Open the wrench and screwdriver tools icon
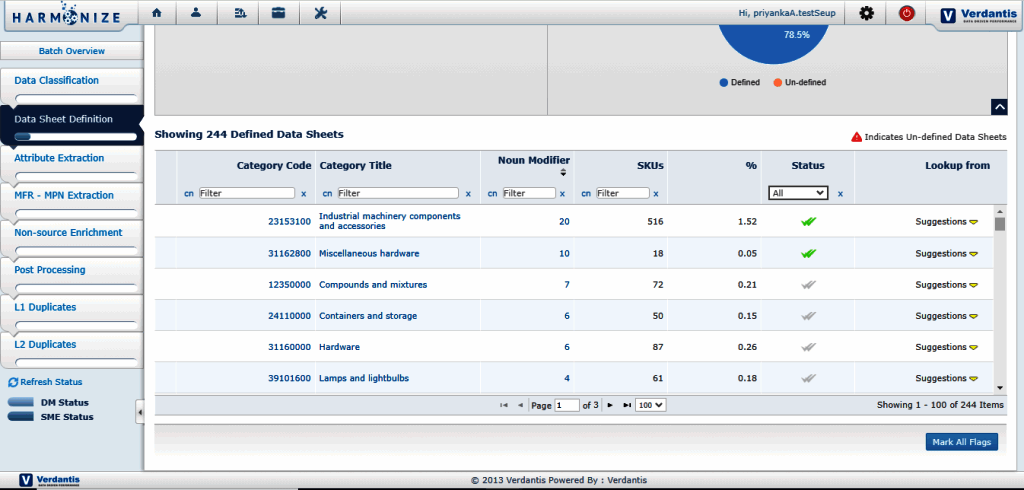This screenshot has width=1024, height=490. [320, 13]
